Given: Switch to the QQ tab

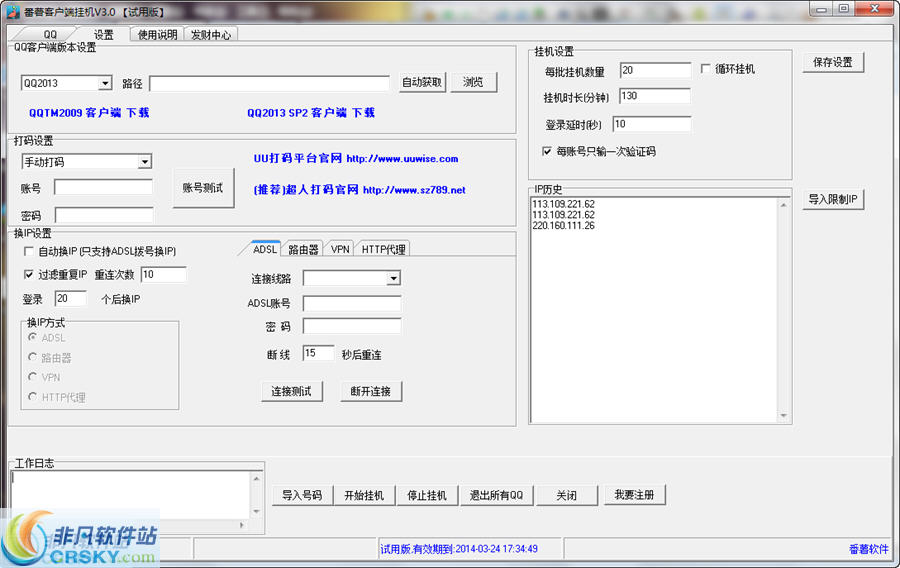Looking at the screenshot, I should (x=50, y=34).
